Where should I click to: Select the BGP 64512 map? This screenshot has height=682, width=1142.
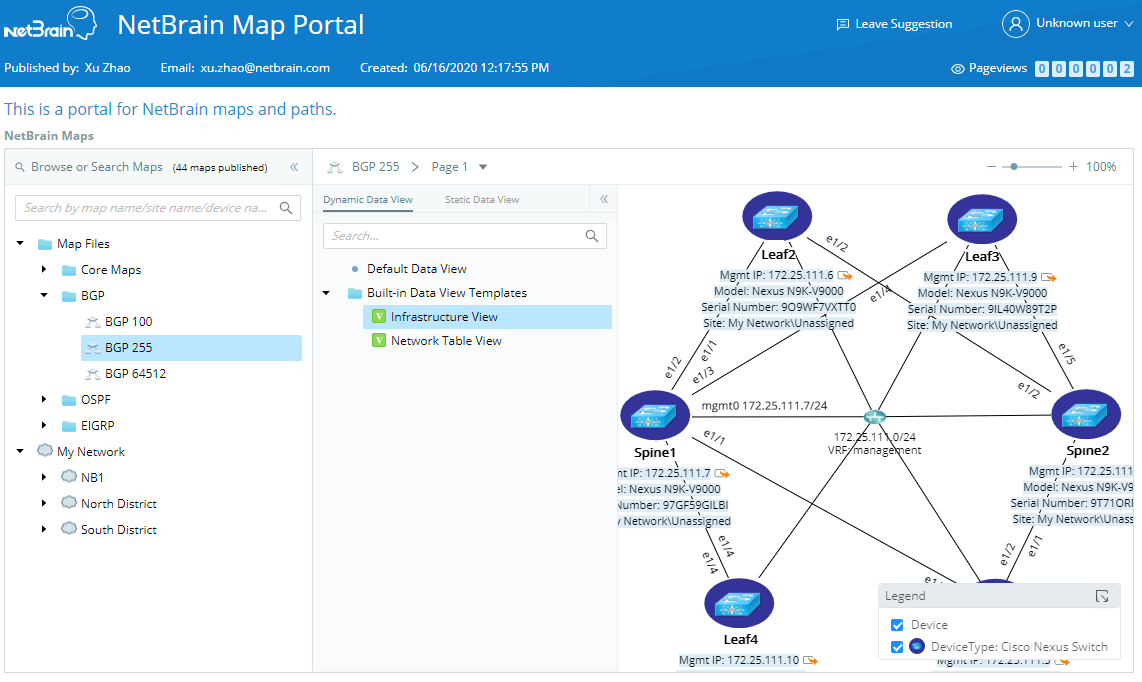135,374
